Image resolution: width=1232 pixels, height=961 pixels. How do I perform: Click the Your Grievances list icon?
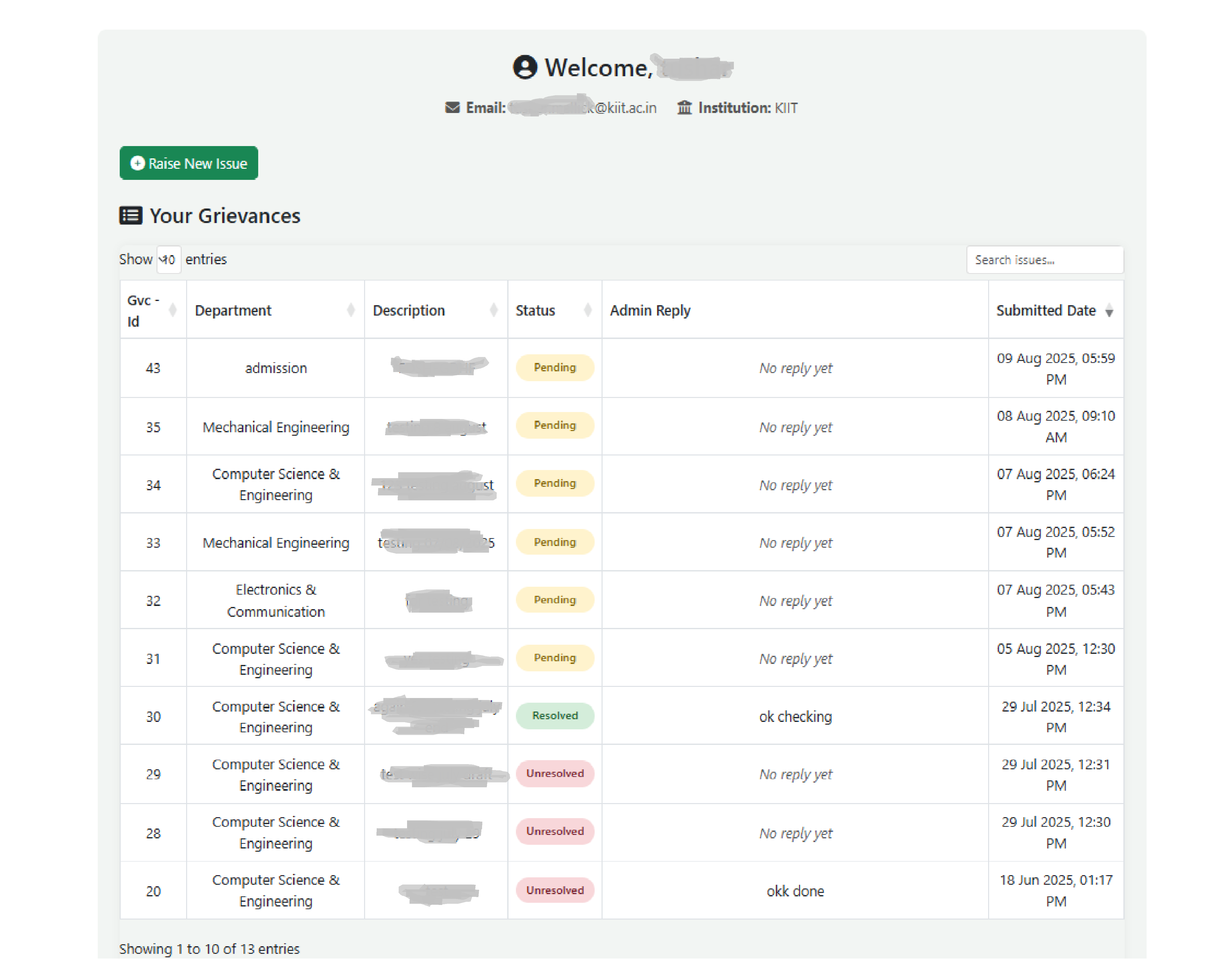click(x=130, y=215)
